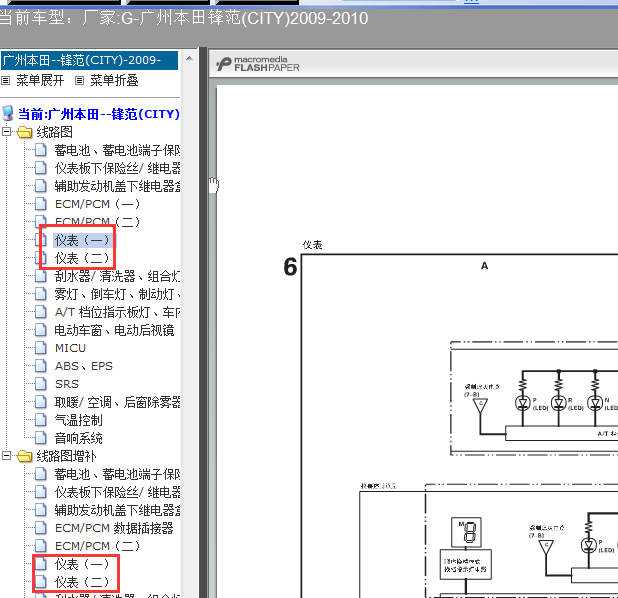Open 电动车窗、电动后视镜 diagram

(x=114, y=330)
